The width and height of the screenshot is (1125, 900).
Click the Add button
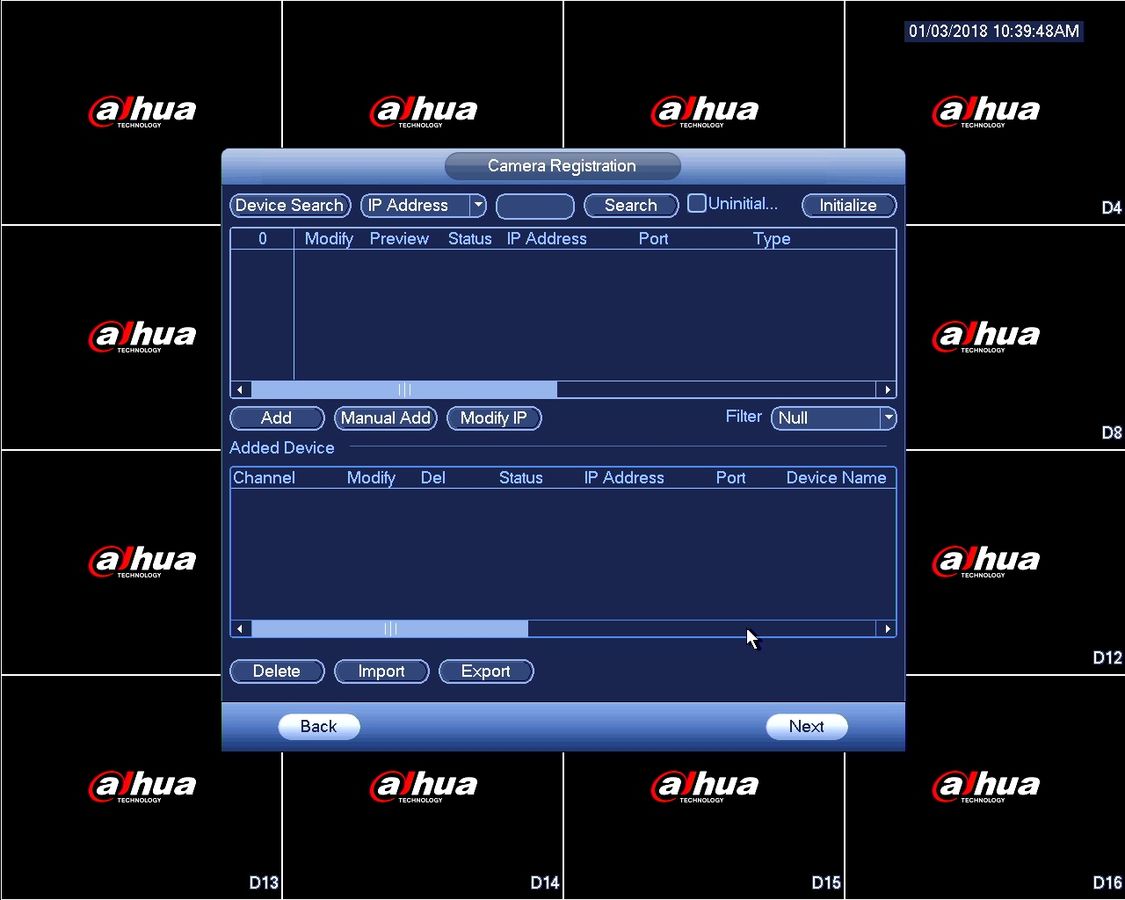tap(276, 418)
